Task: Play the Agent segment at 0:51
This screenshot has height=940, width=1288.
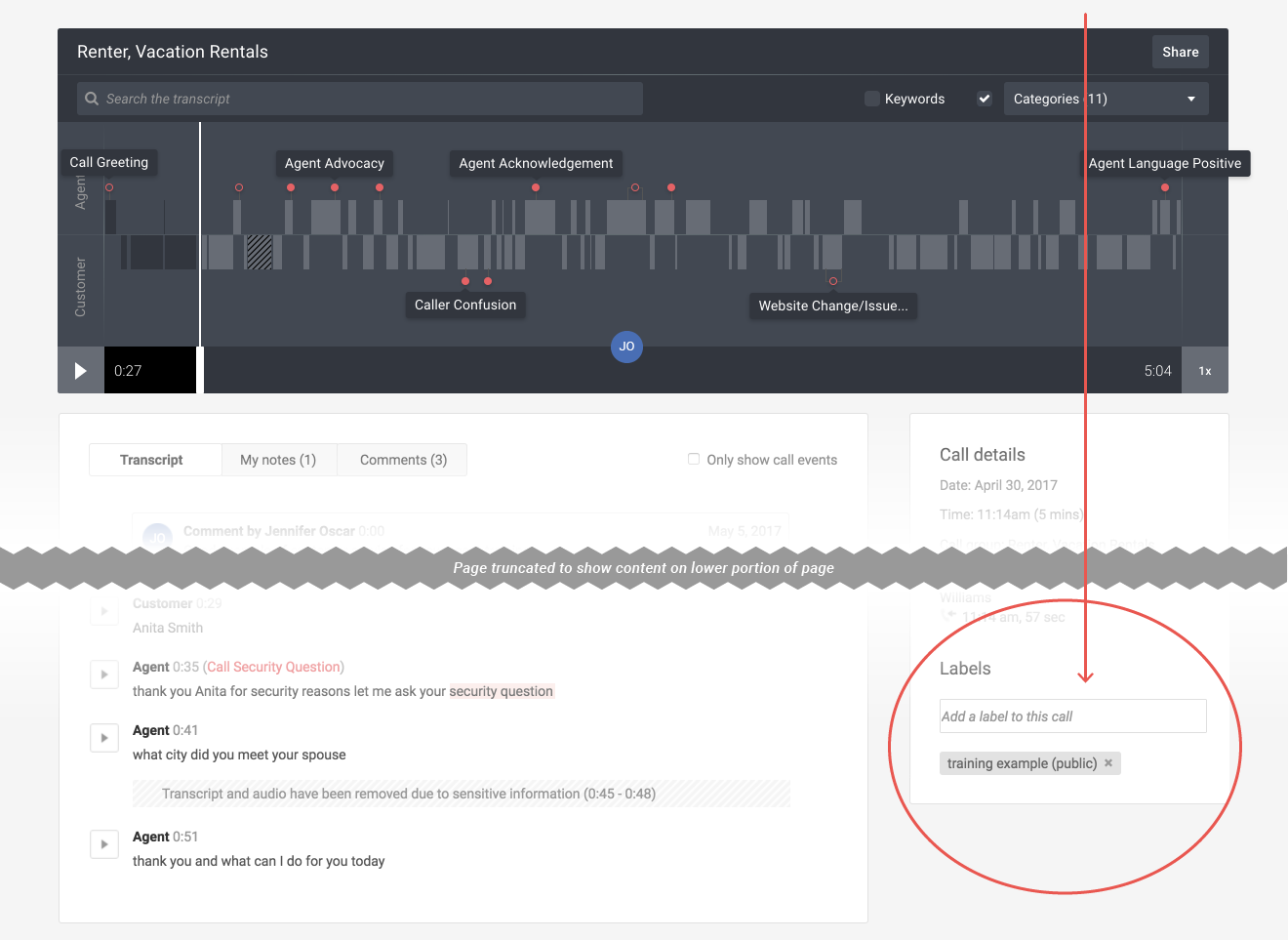Action: [x=104, y=844]
